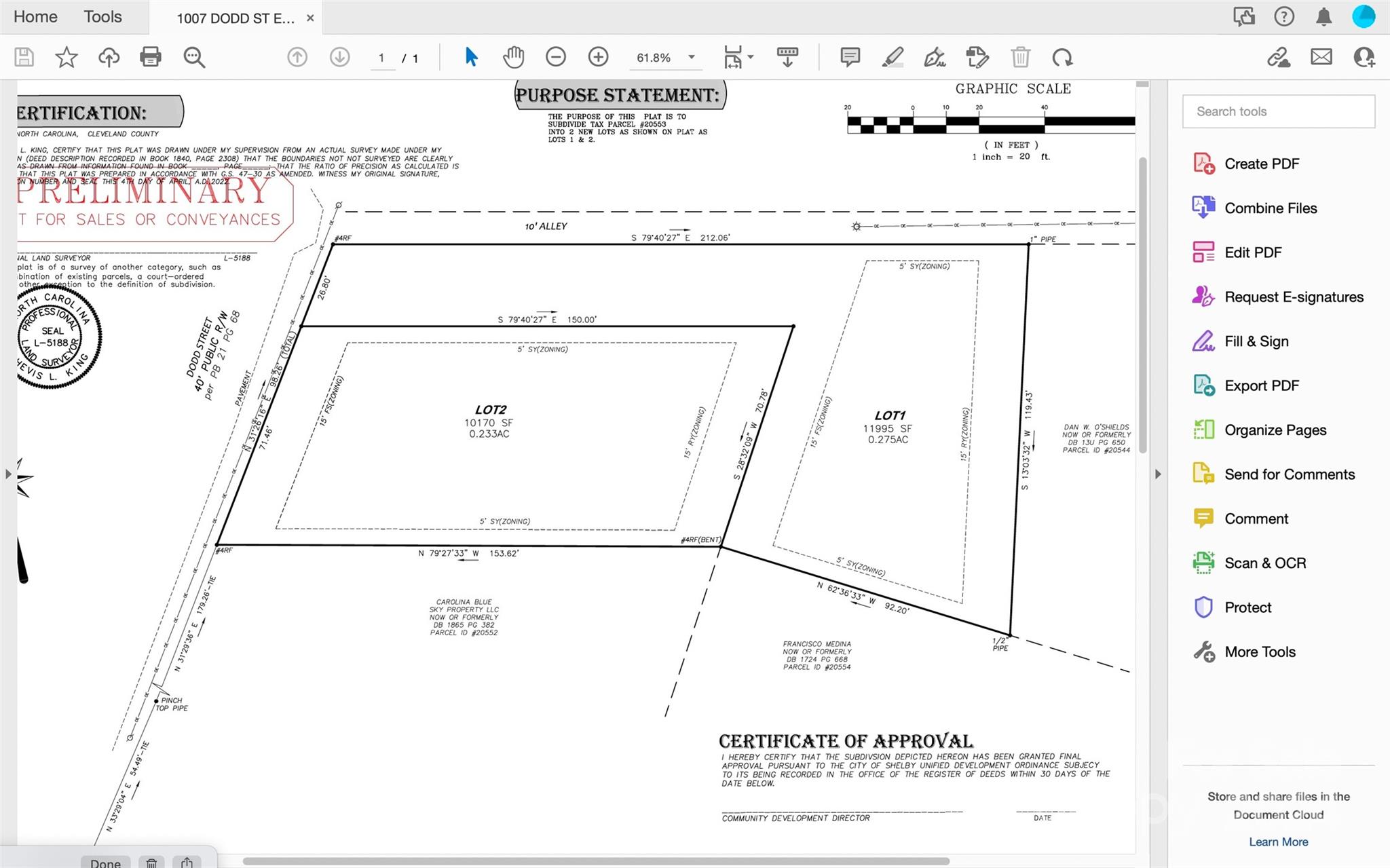Image resolution: width=1390 pixels, height=868 pixels.
Task: Activate the arrow selection tool
Action: click(x=471, y=57)
